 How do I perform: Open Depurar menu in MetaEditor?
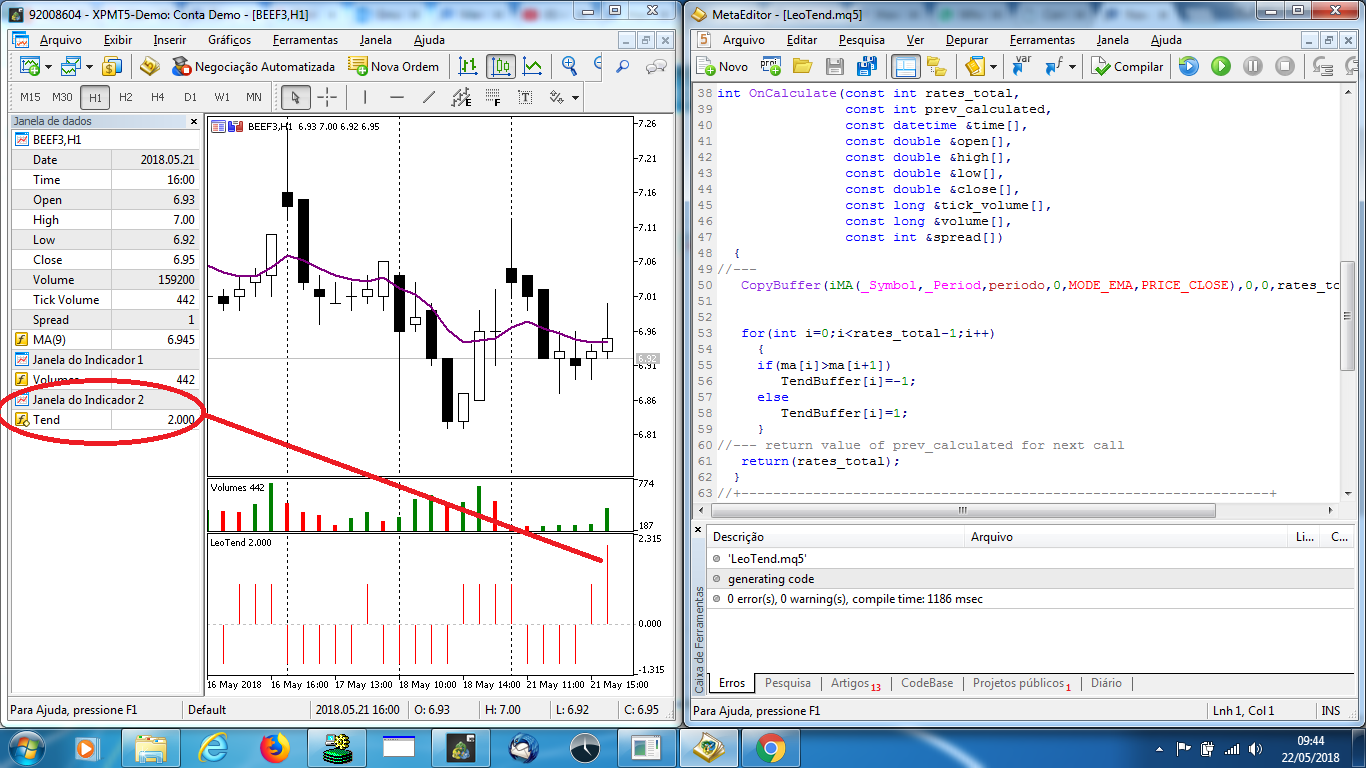point(966,40)
